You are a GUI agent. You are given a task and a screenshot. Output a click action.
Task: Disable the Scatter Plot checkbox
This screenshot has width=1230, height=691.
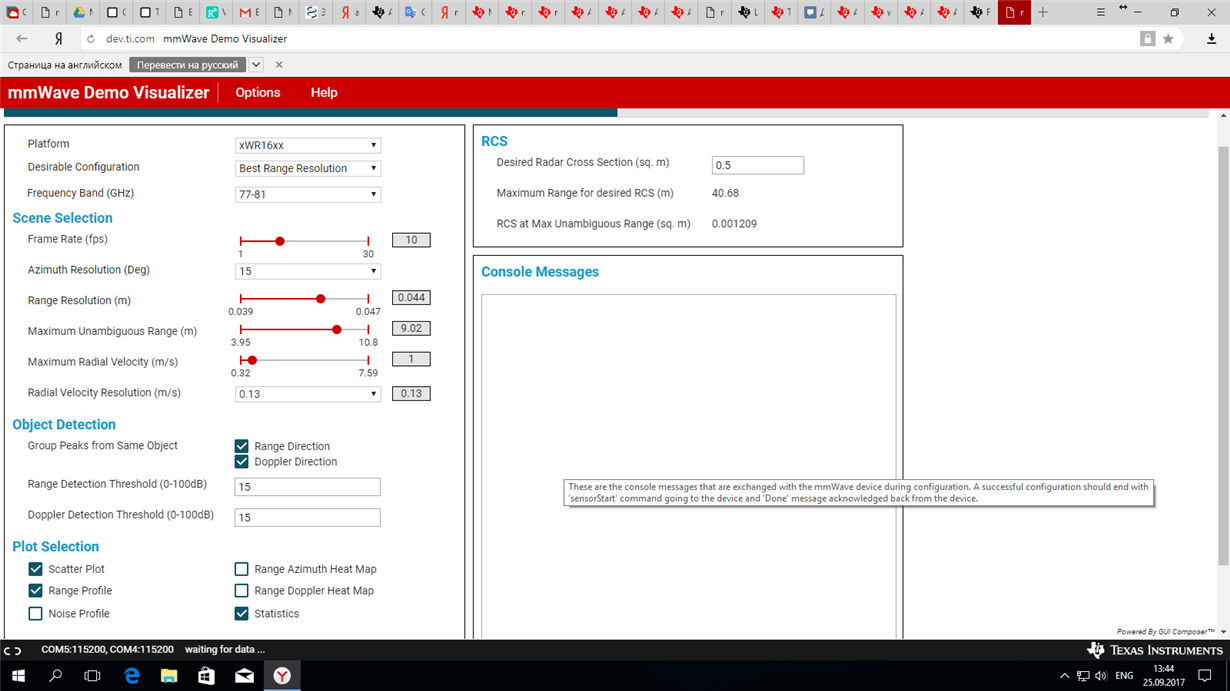(x=35, y=569)
